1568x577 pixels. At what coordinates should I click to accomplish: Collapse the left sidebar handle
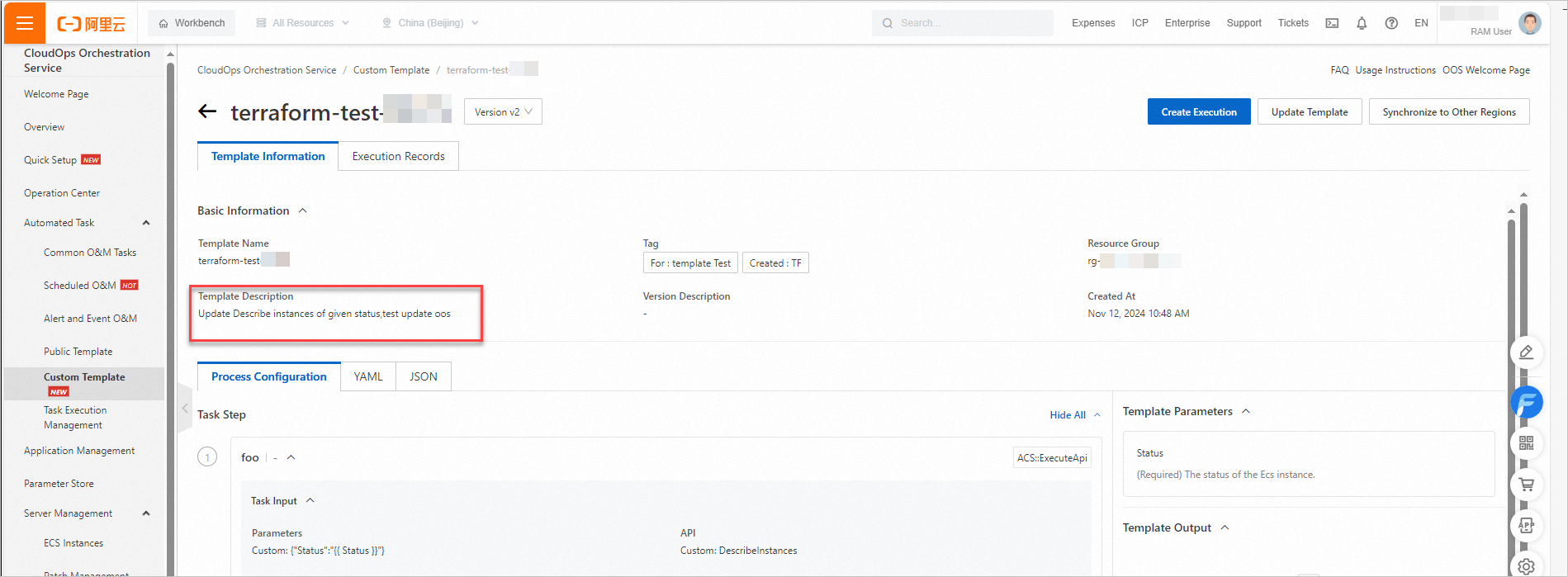[x=185, y=408]
